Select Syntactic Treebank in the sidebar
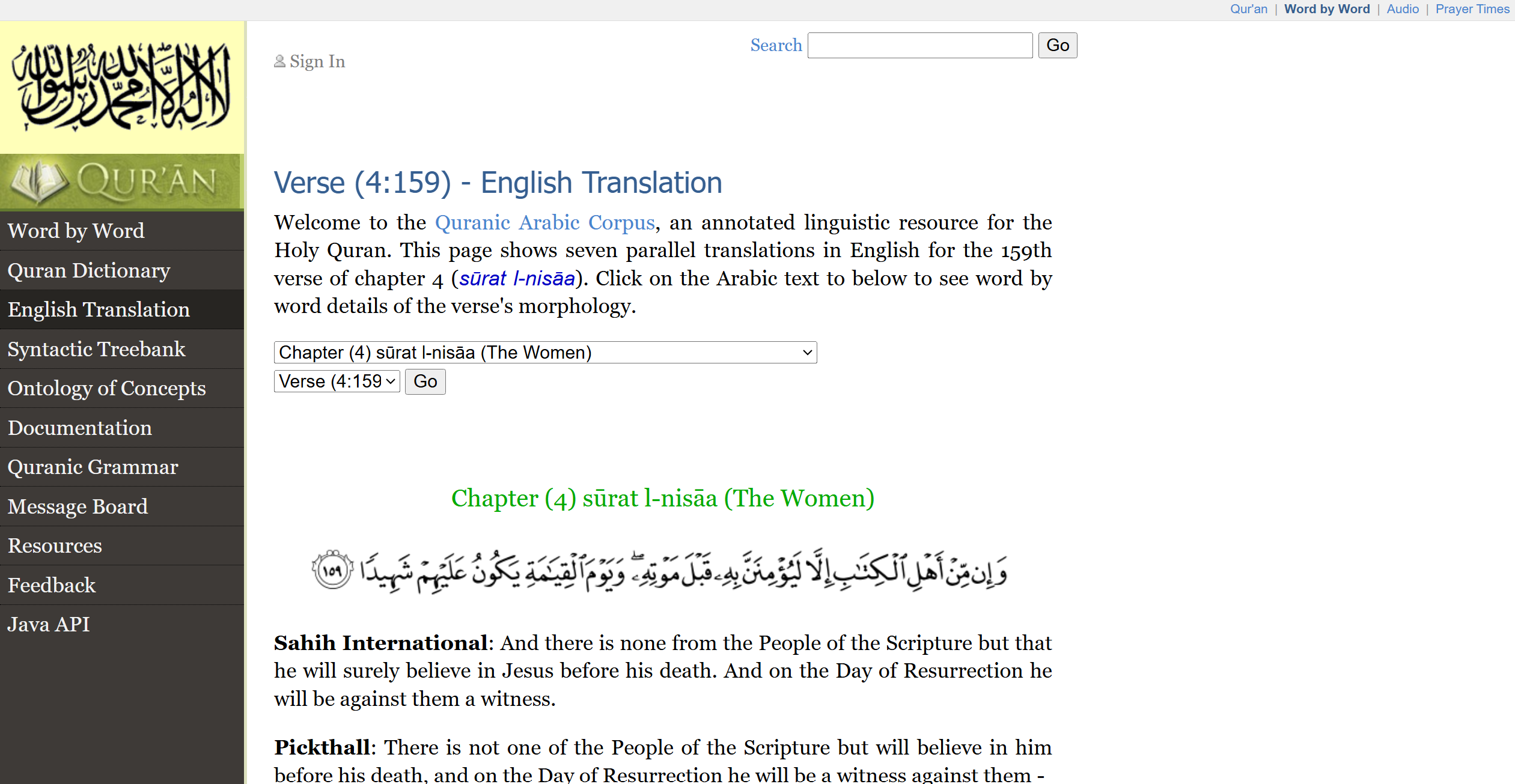Screen dimensions: 1515x784 click(x=97, y=349)
